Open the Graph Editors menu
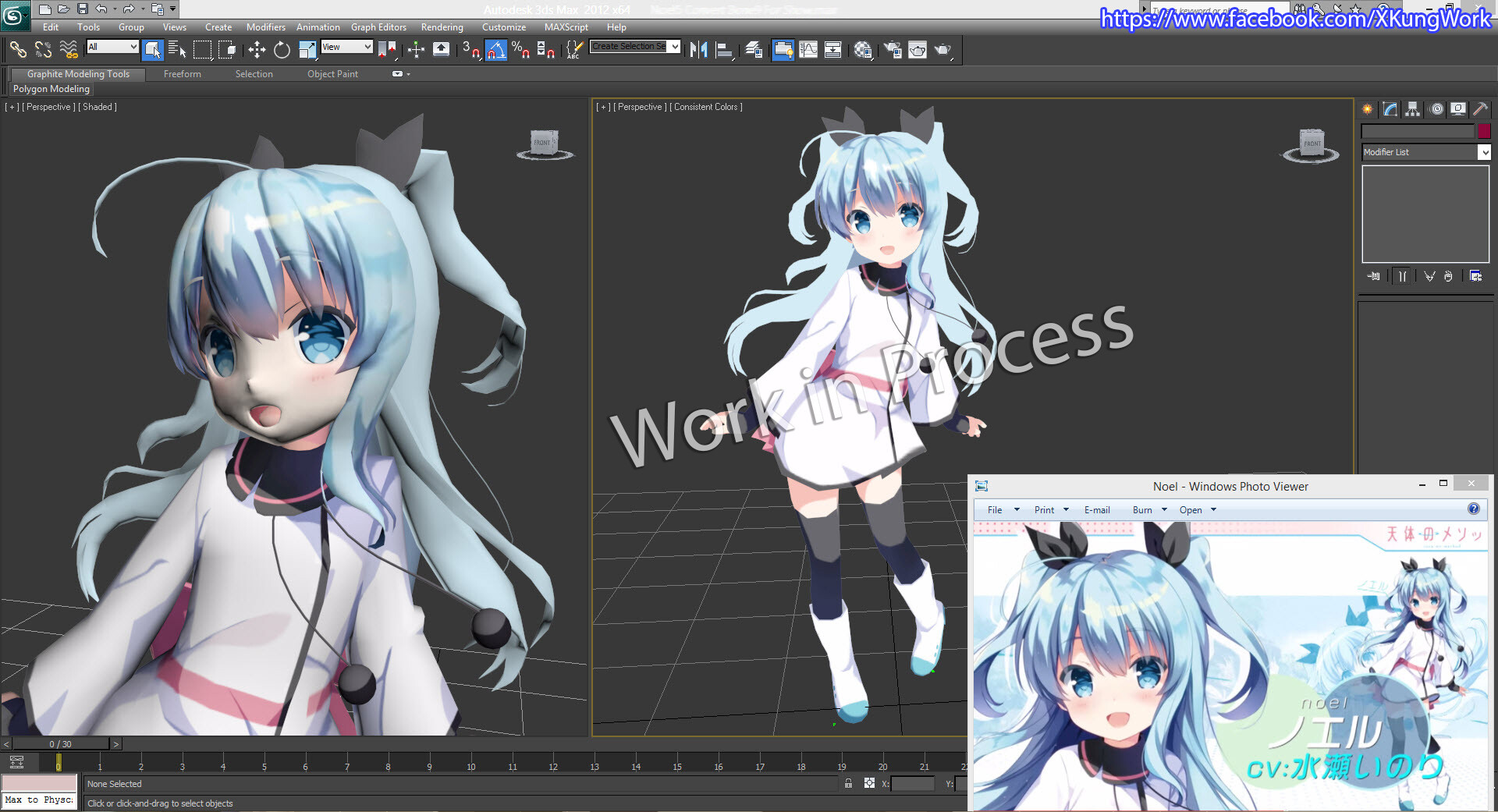The width and height of the screenshot is (1498, 812). [378, 27]
